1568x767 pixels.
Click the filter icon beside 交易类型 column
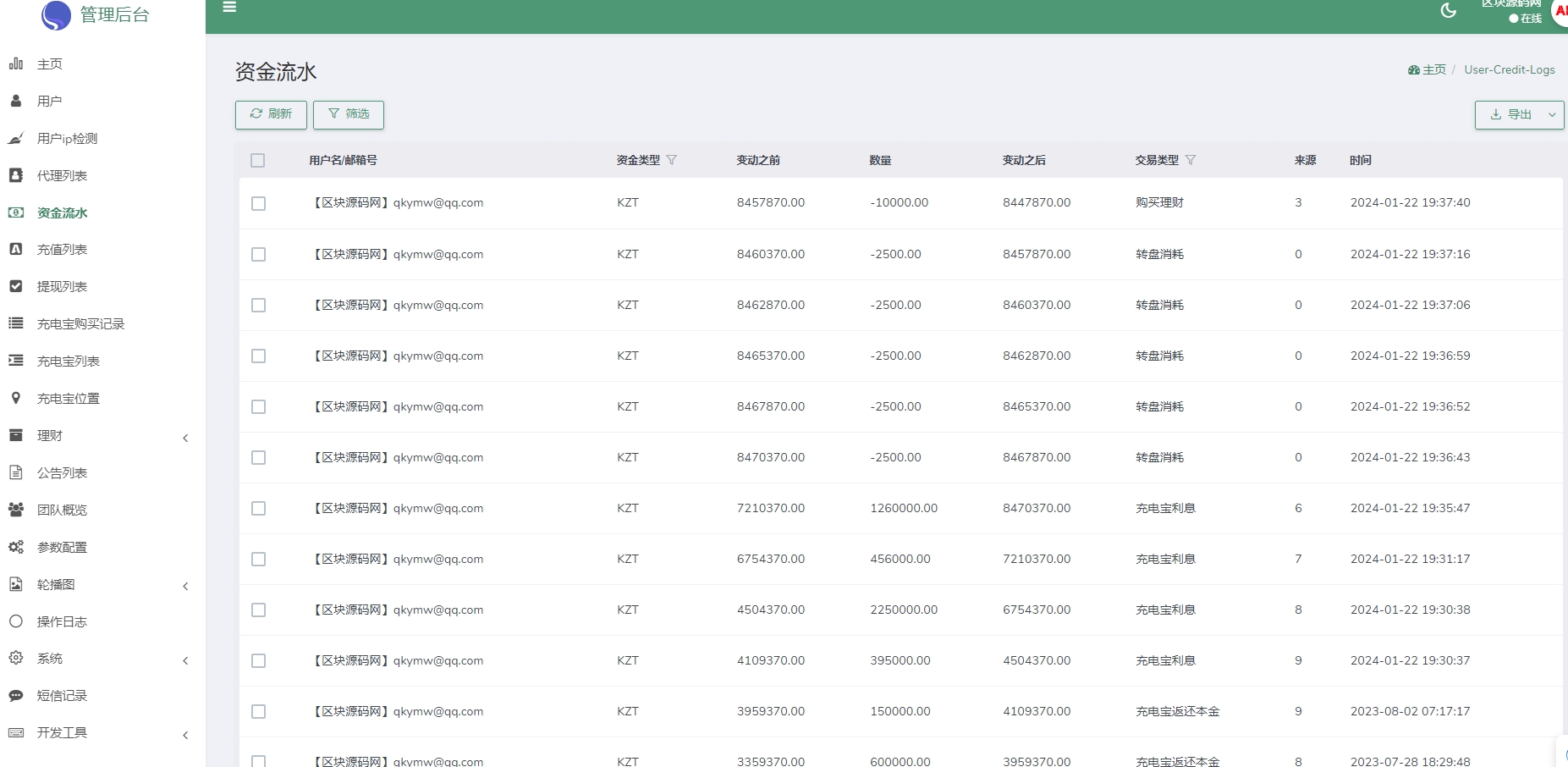click(1191, 160)
